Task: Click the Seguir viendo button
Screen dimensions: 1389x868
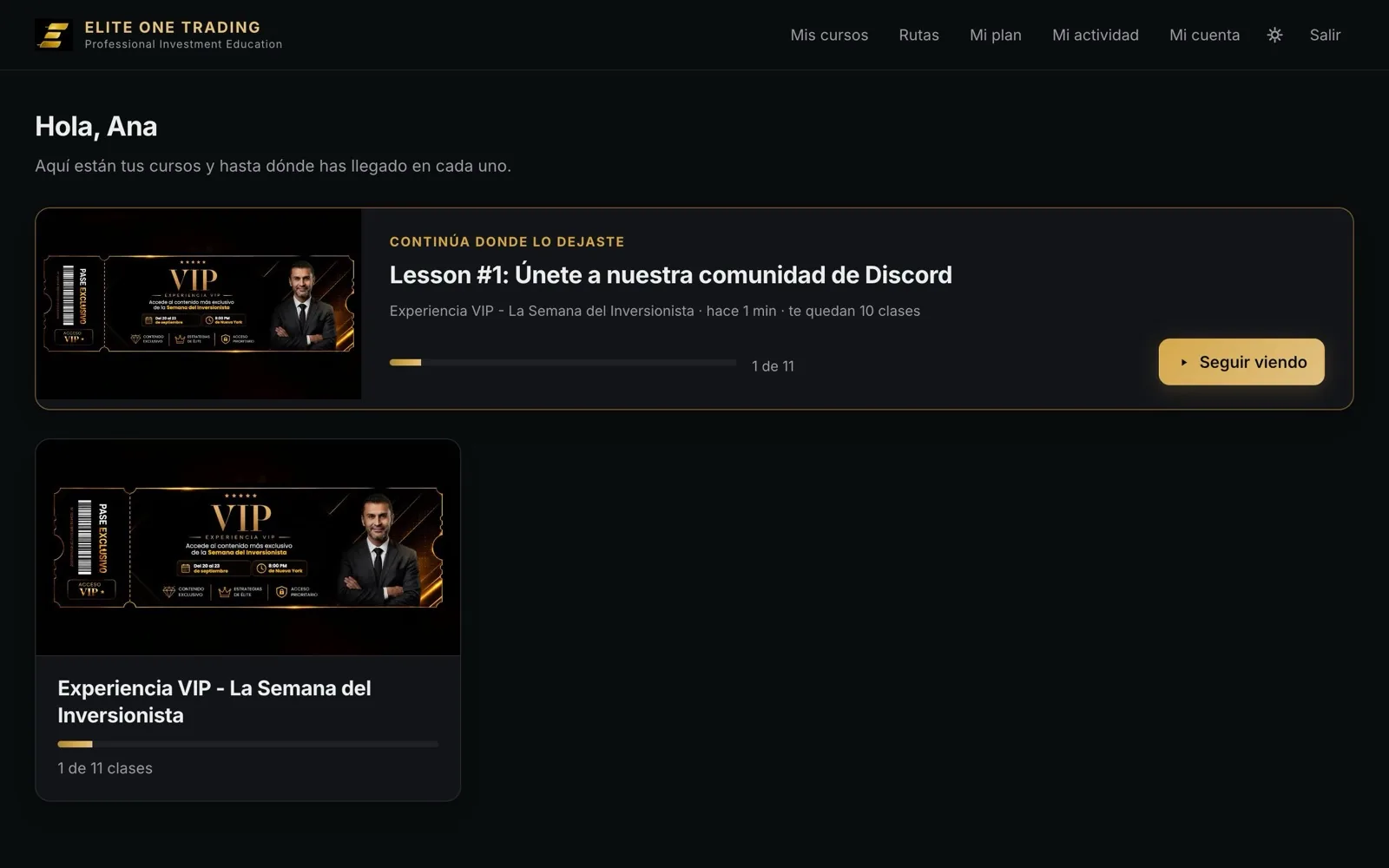Action: (1241, 362)
